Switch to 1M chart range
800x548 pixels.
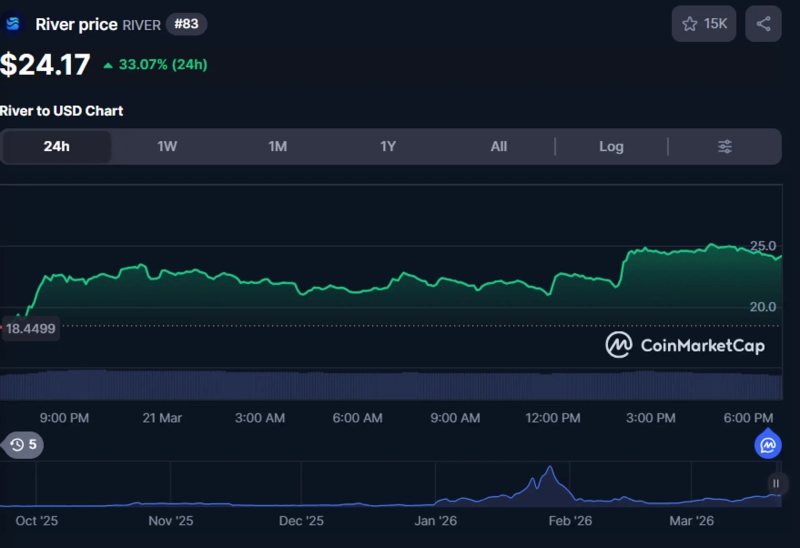pyautogui.click(x=277, y=147)
